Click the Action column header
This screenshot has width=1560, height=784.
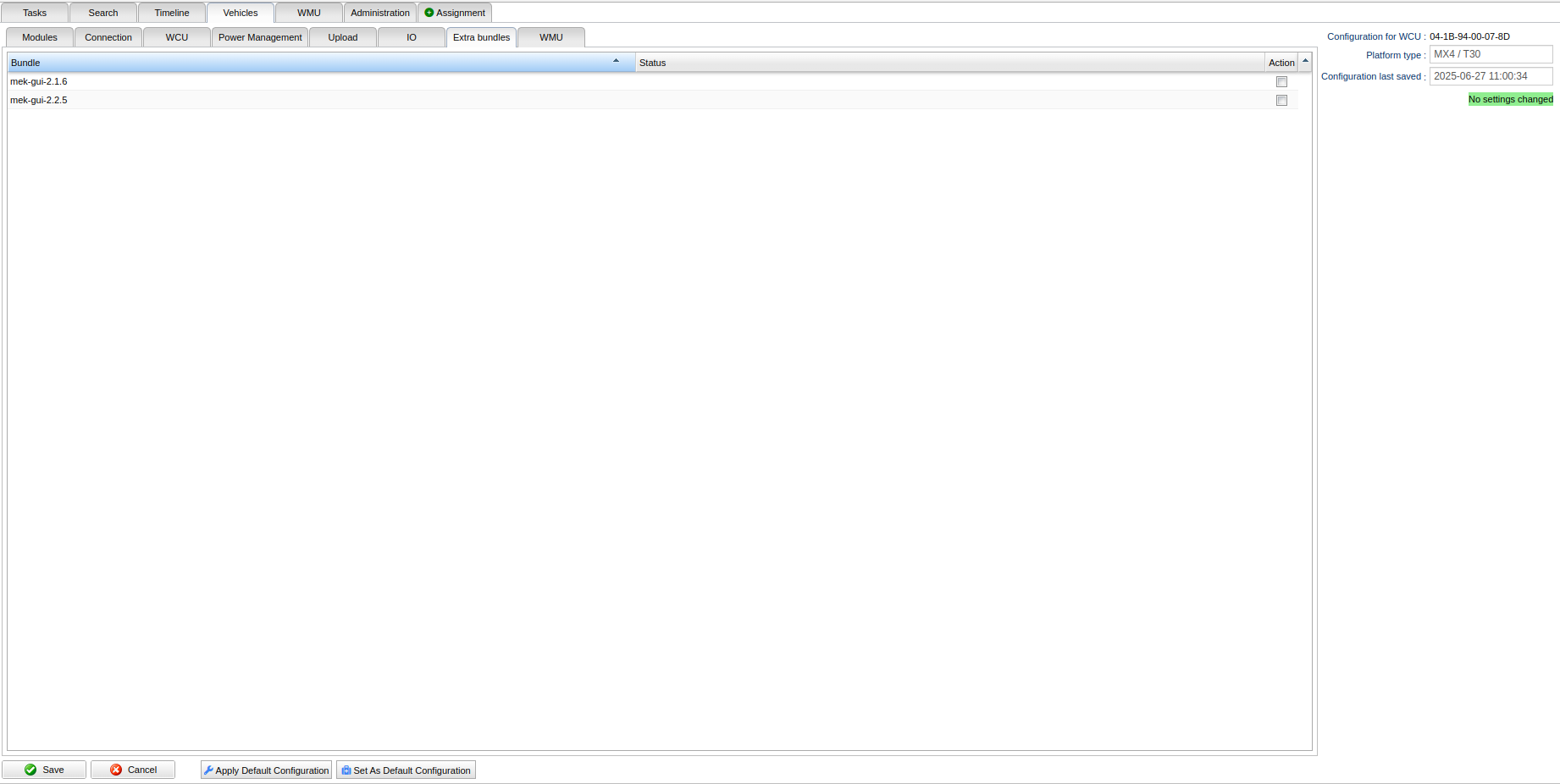1281,63
